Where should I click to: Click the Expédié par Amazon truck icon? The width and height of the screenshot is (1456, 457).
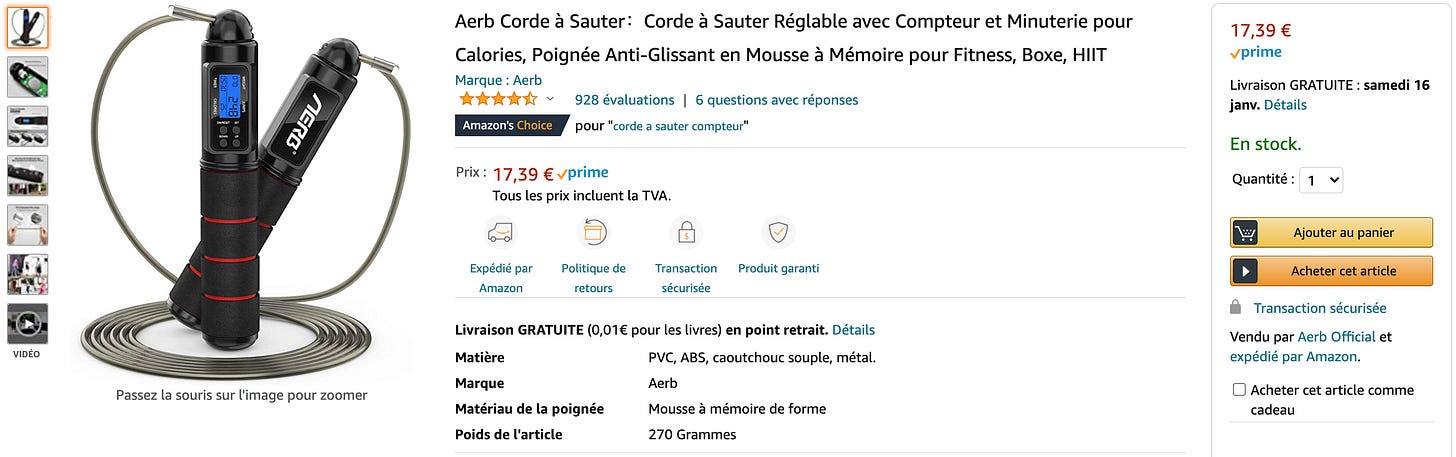tap(500, 233)
